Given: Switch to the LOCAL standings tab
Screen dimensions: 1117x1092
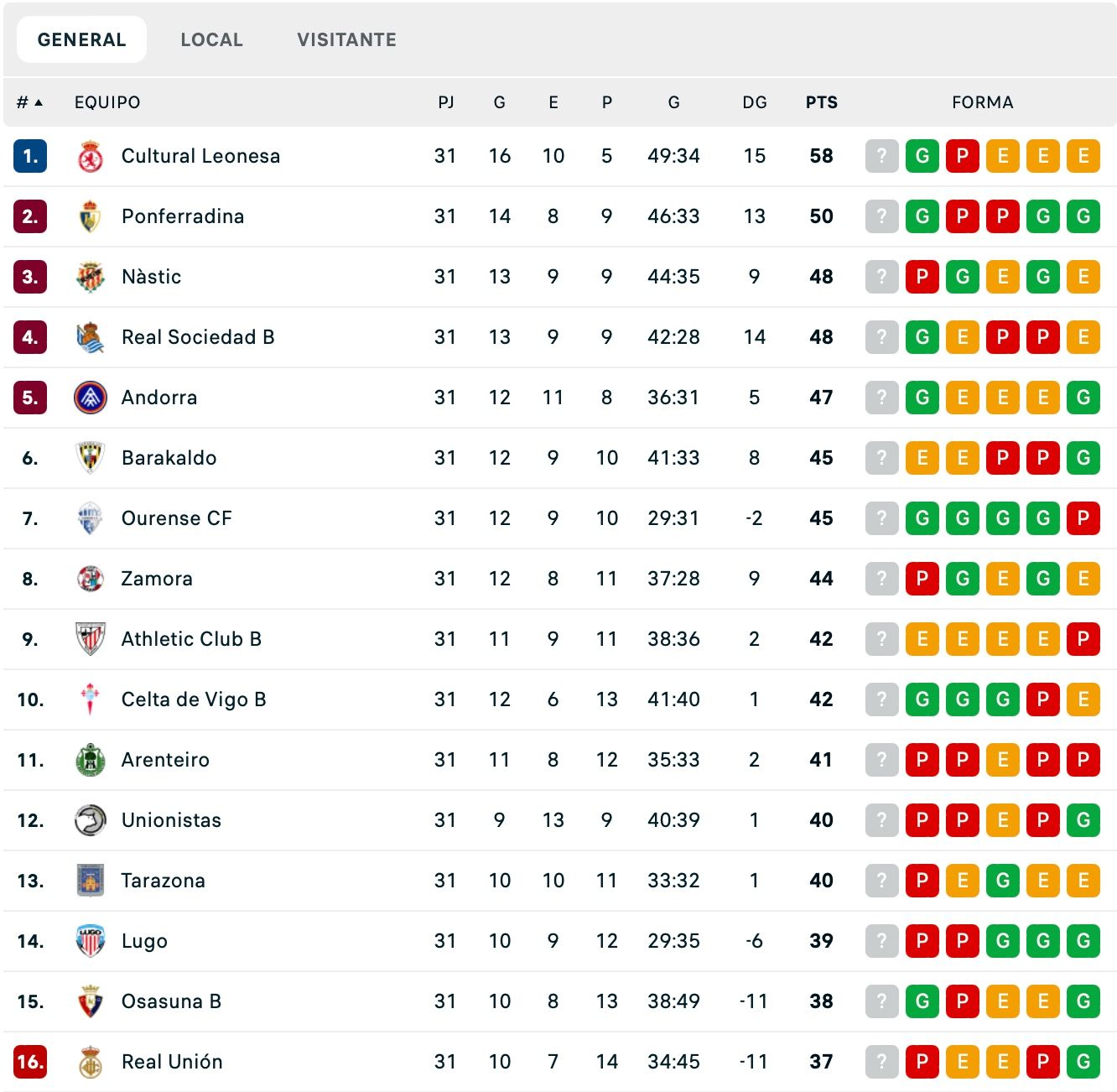Looking at the screenshot, I should (211, 39).
